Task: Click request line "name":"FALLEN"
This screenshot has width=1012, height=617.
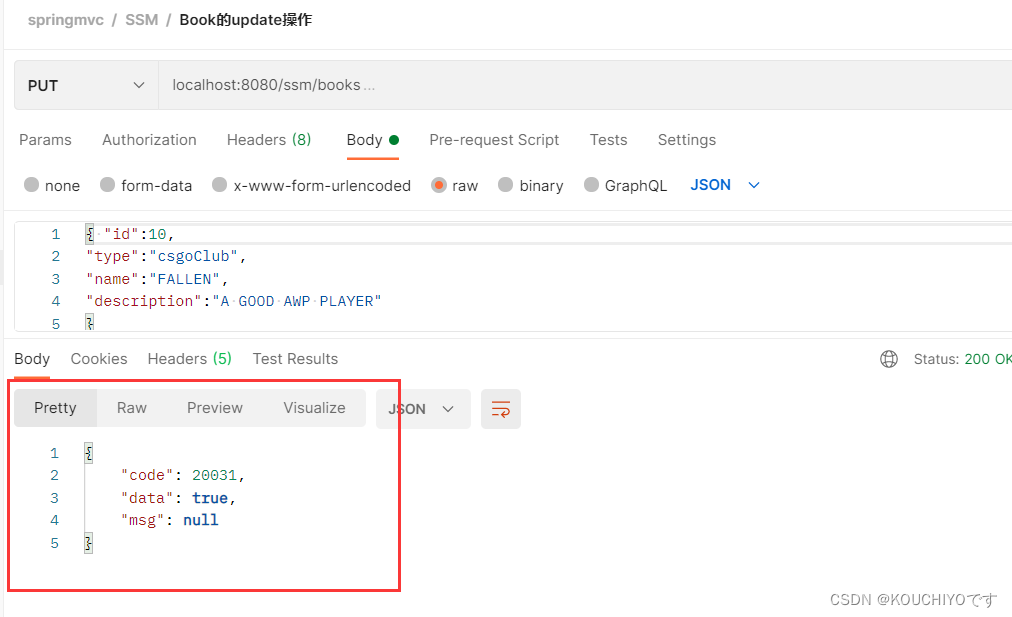Action: coord(157,279)
